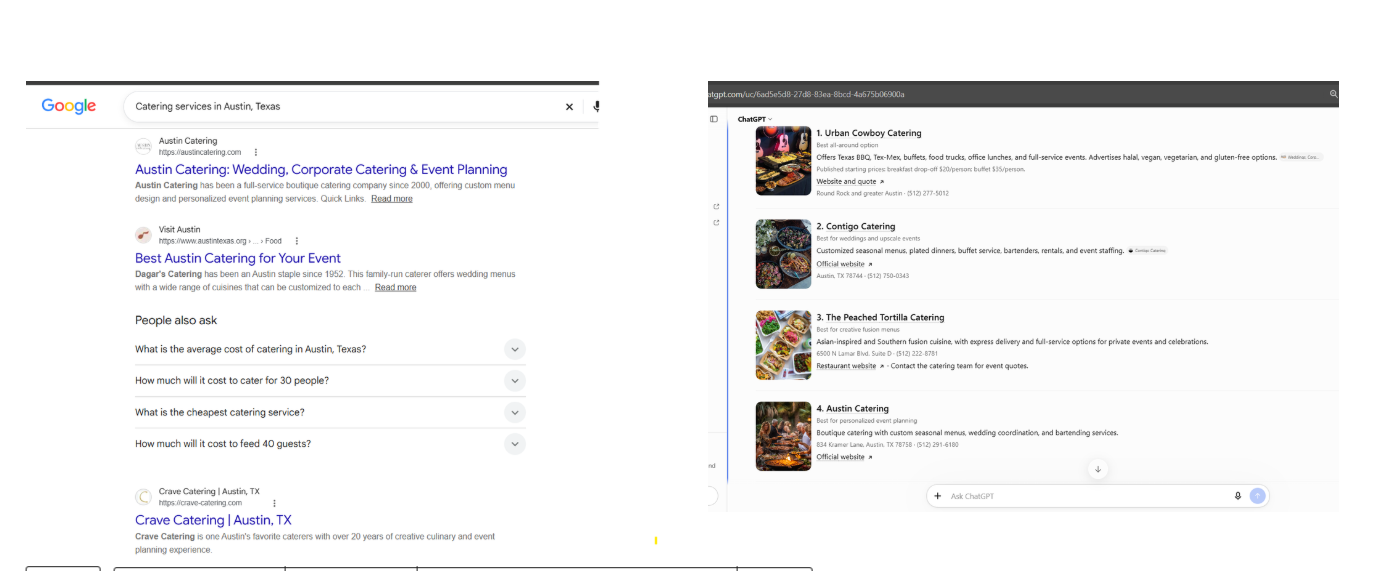
Task: Click 'Austin, TX 78744' Contigo address line
Action: click(862, 276)
